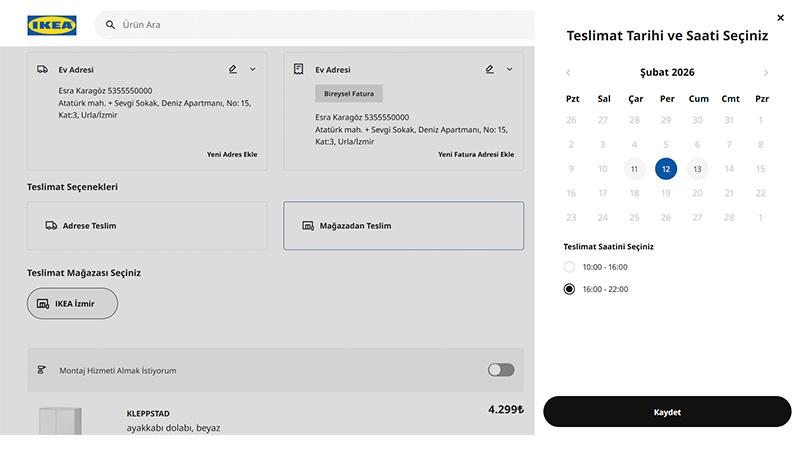Viewport: 800px width, 462px height.
Task: Choose the Mağazadan Teslim option
Action: tap(403, 226)
